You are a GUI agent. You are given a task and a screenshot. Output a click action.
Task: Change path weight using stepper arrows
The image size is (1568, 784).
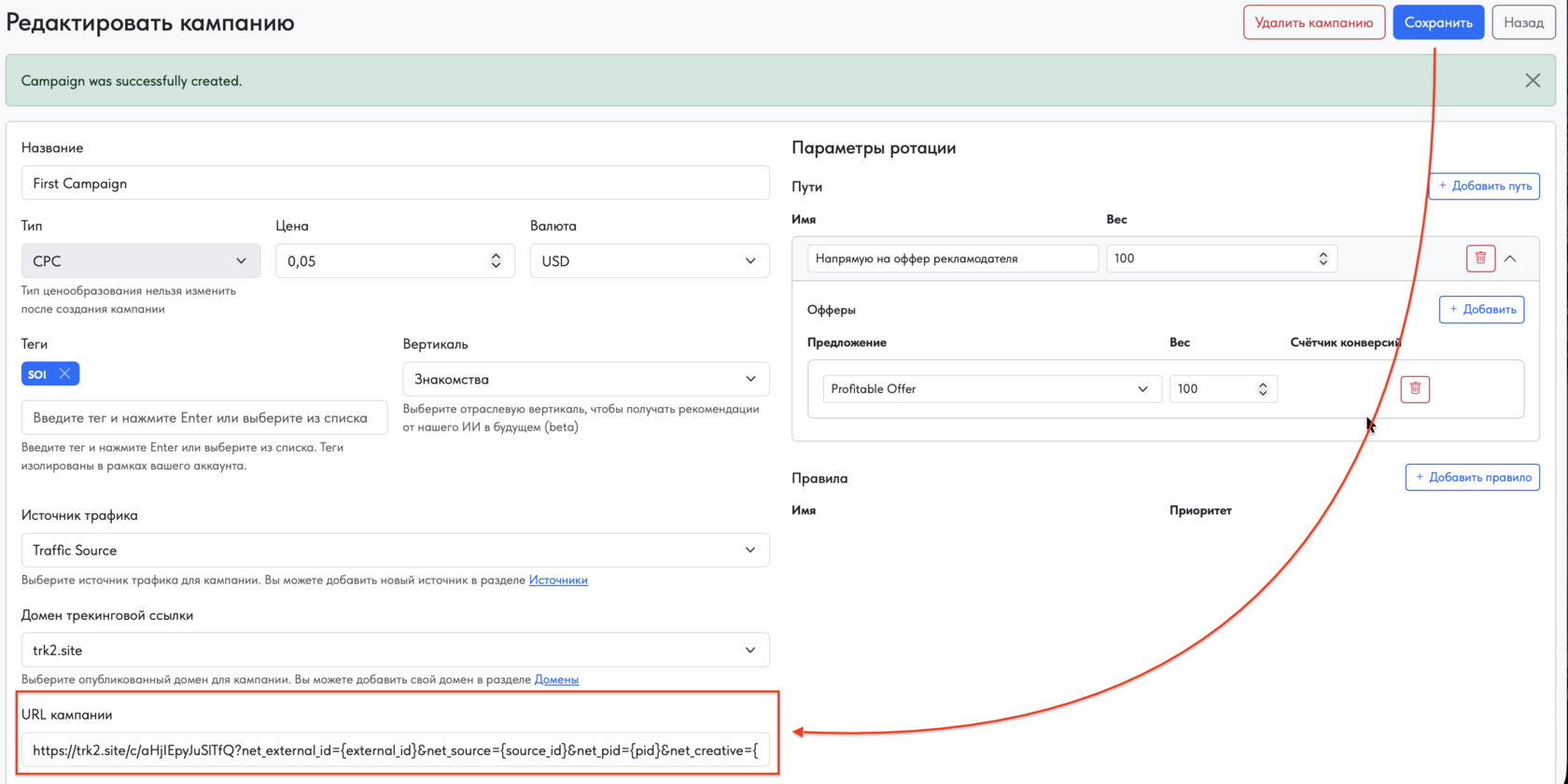coord(1323,259)
